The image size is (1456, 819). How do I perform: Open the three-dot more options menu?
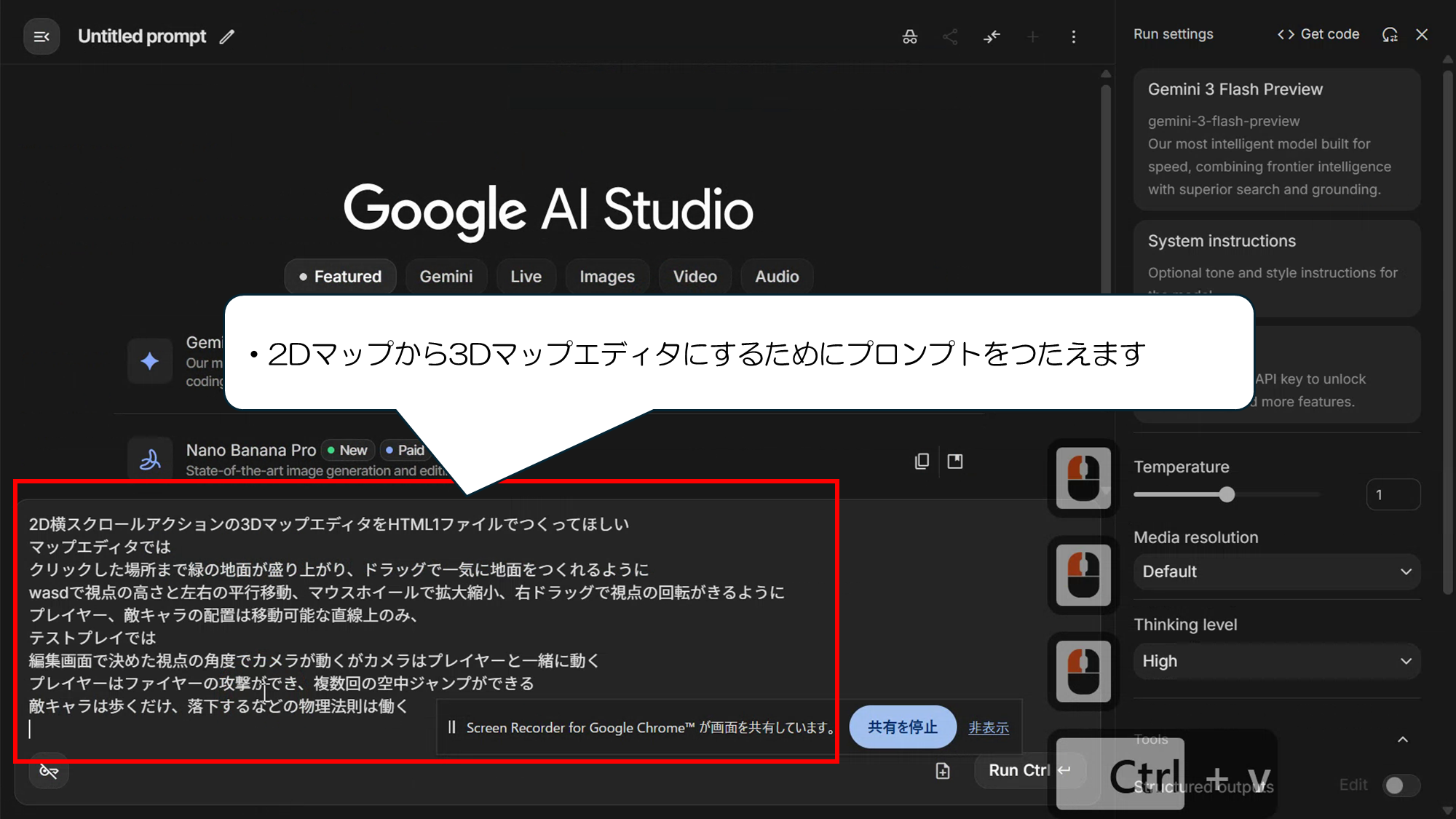click(x=1073, y=36)
